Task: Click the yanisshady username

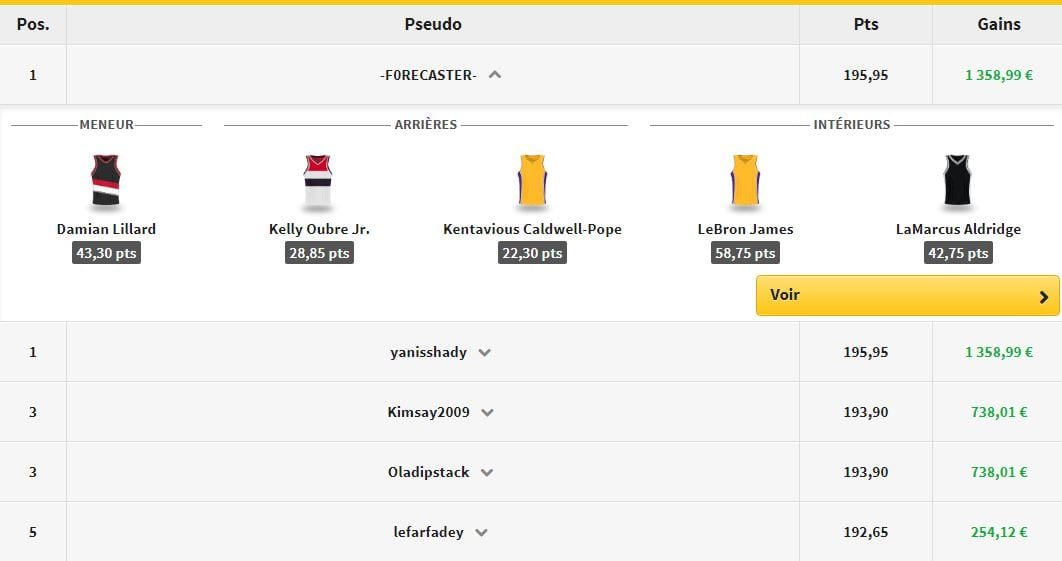Action: coord(428,352)
